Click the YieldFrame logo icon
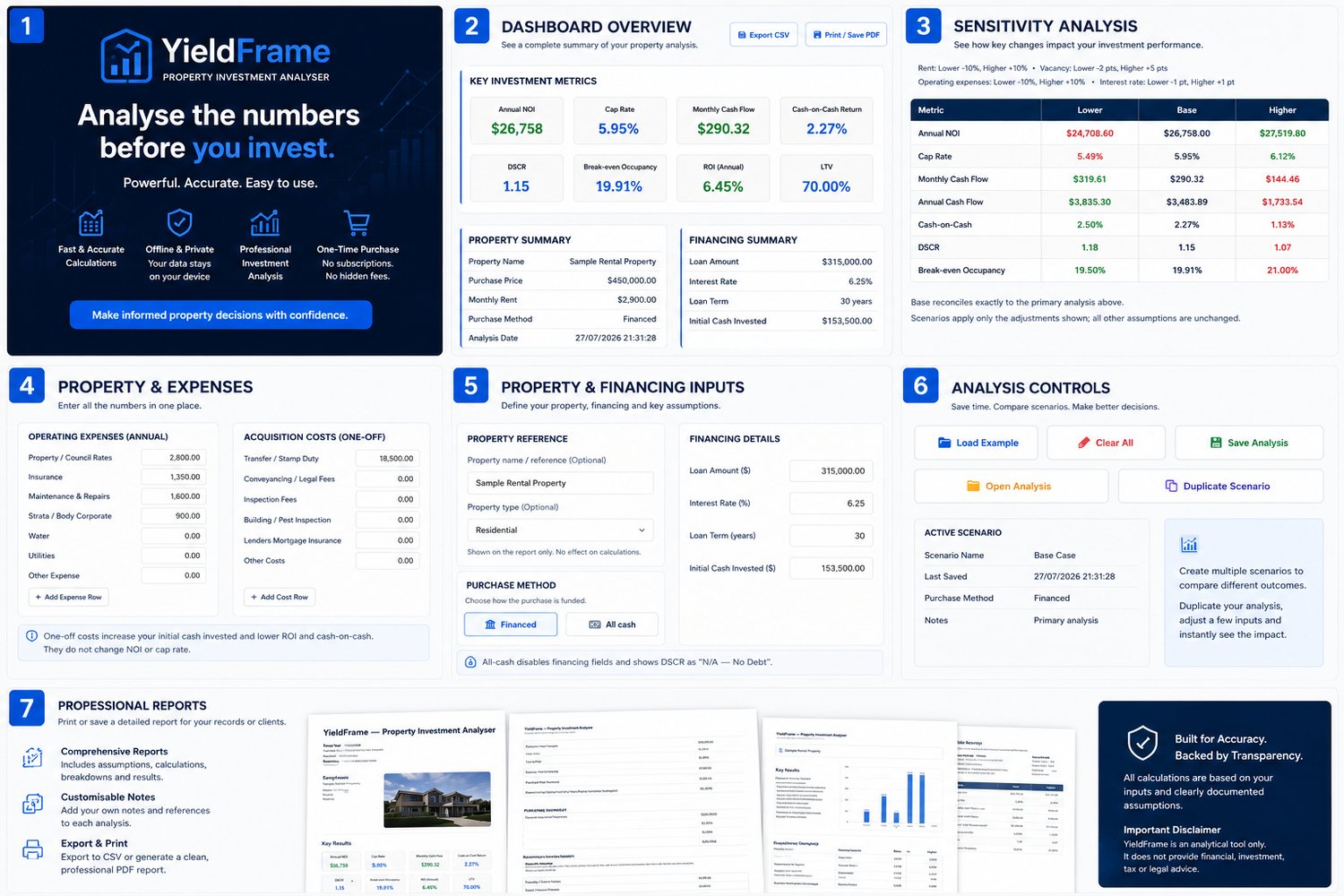Image resolution: width=1344 pixels, height=896 pixels. 126,56
